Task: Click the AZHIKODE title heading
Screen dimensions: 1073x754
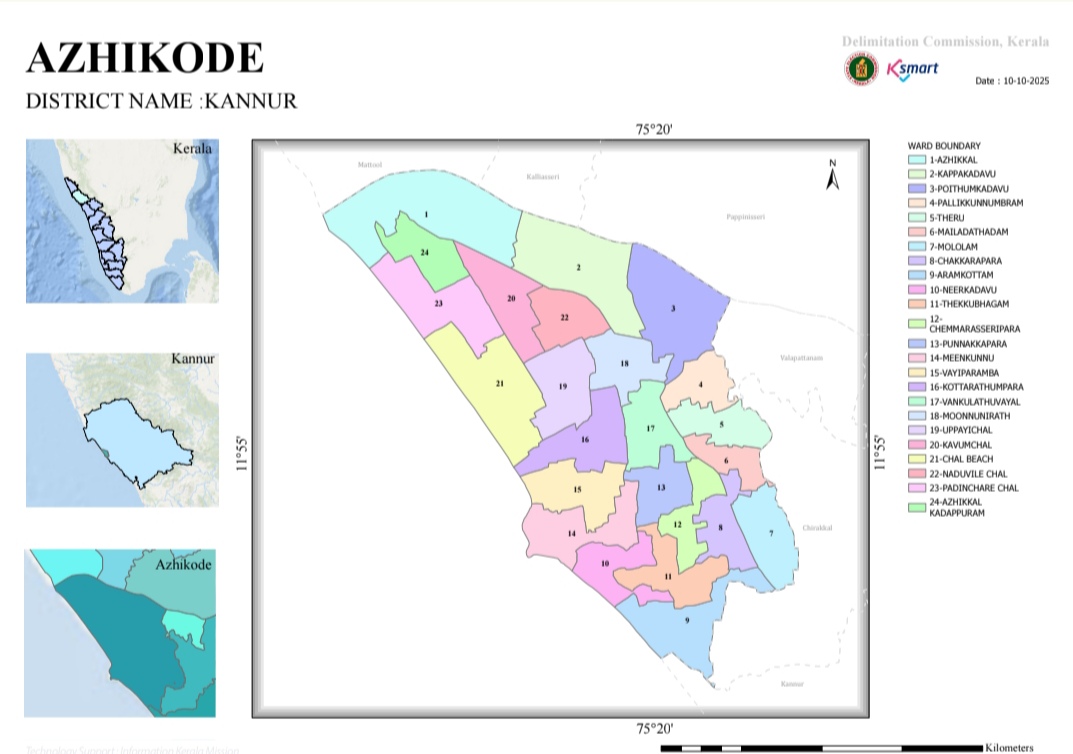Action: click(145, 57)
